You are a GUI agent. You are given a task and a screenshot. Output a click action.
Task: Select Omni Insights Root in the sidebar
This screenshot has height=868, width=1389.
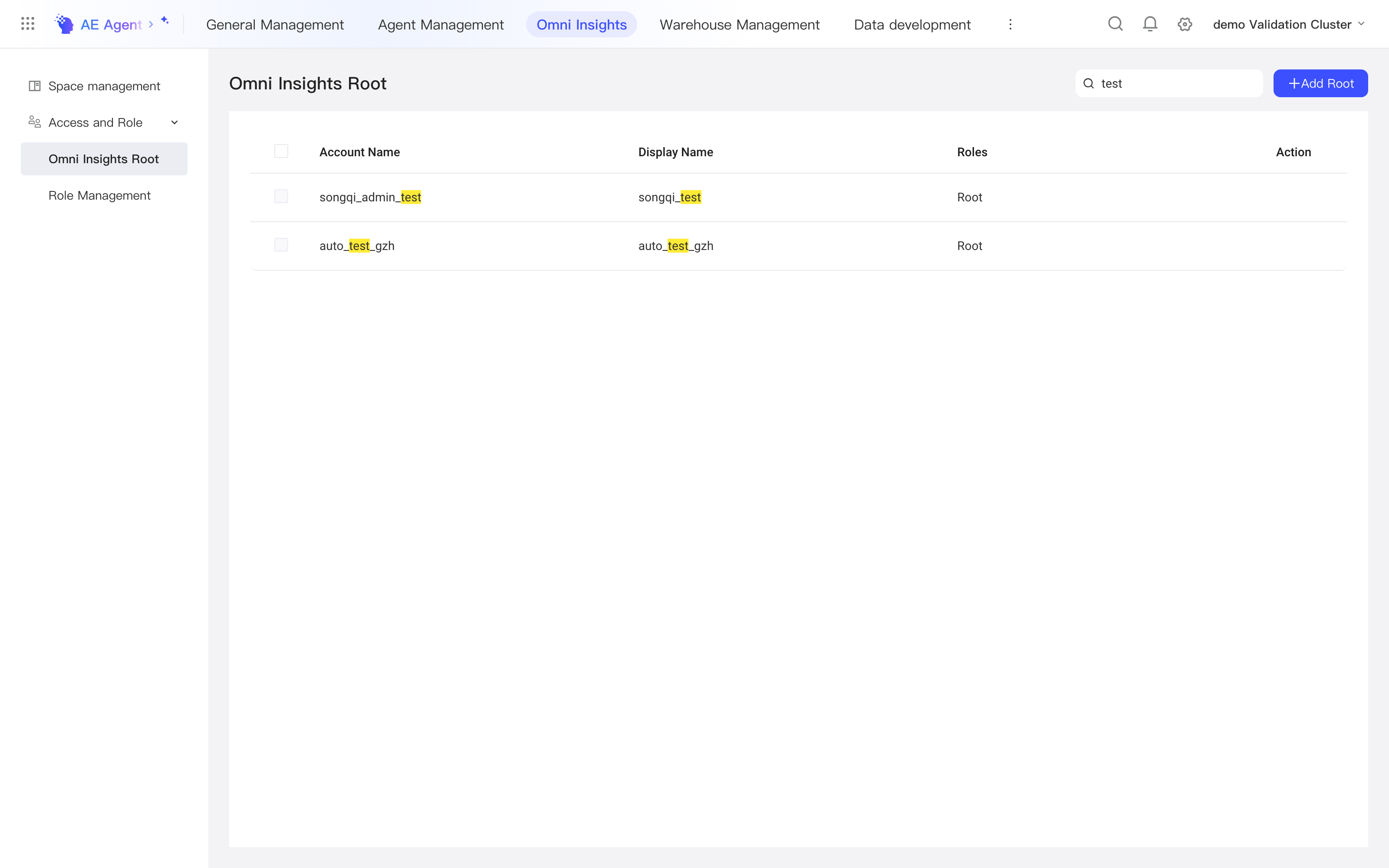point(104,159)
